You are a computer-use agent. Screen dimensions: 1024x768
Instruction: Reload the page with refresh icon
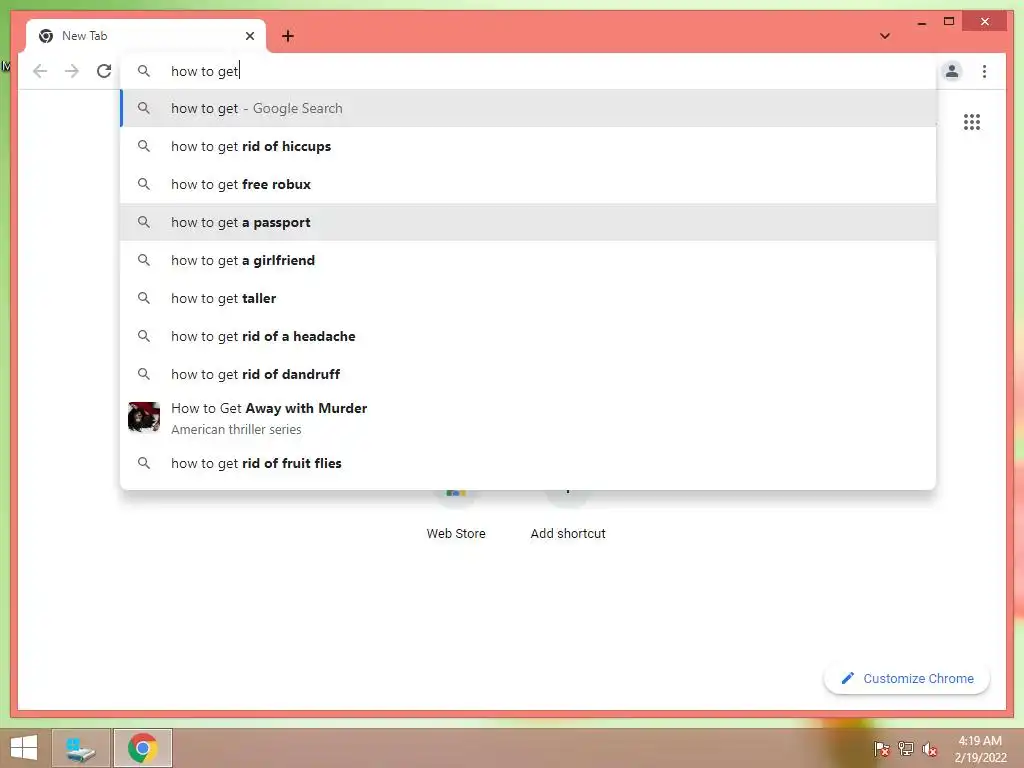(x=104, y=71)
